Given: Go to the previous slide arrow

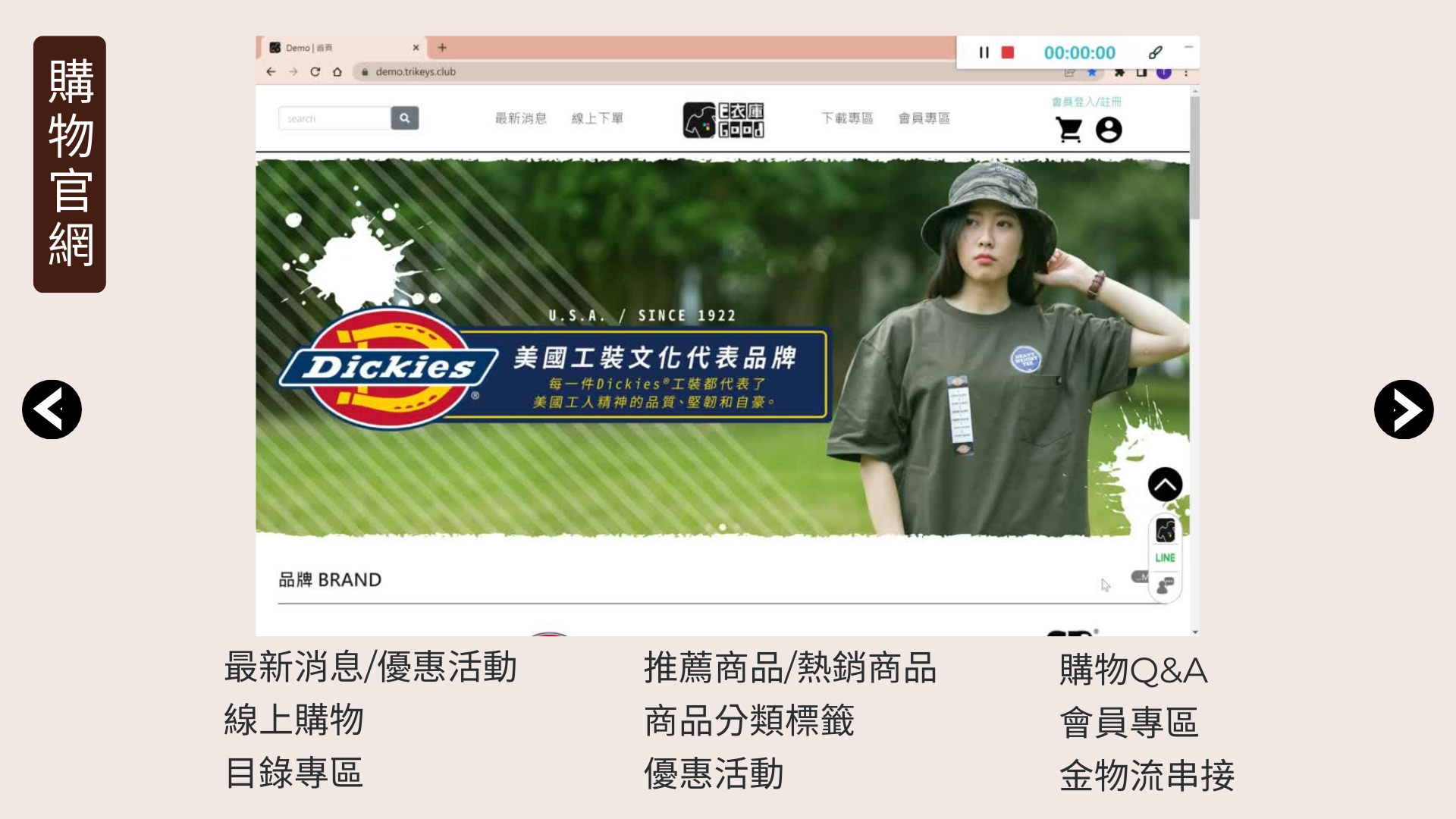Looking at the screenshot, I should coord(52,409).
